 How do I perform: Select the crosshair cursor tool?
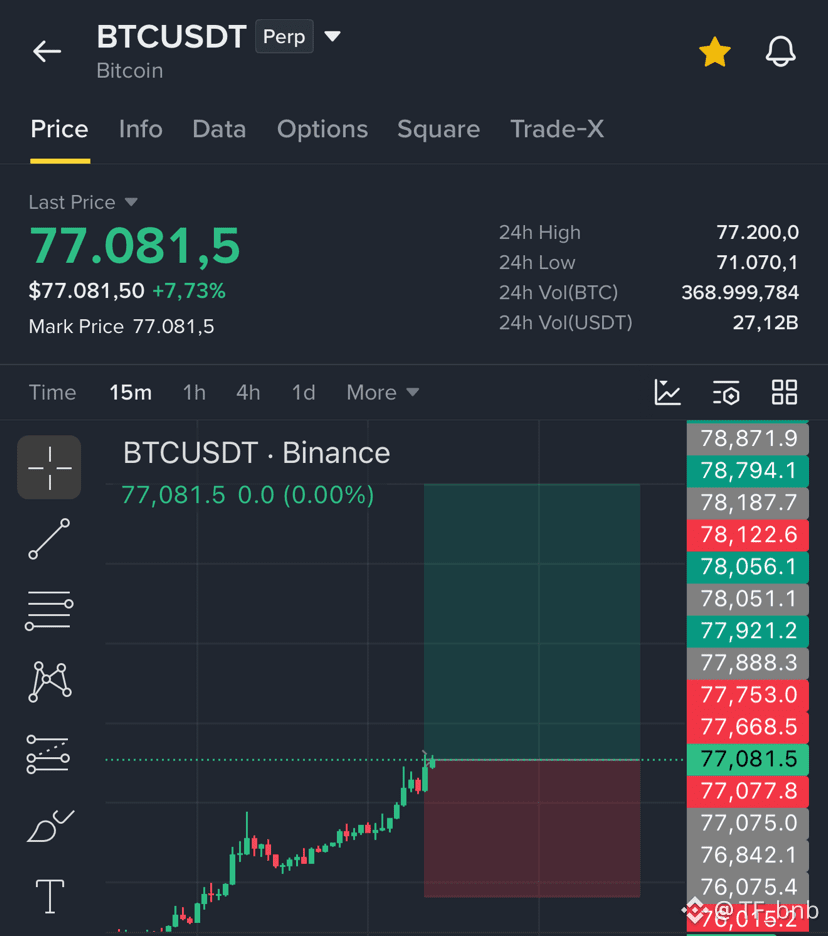pos(49,467)
